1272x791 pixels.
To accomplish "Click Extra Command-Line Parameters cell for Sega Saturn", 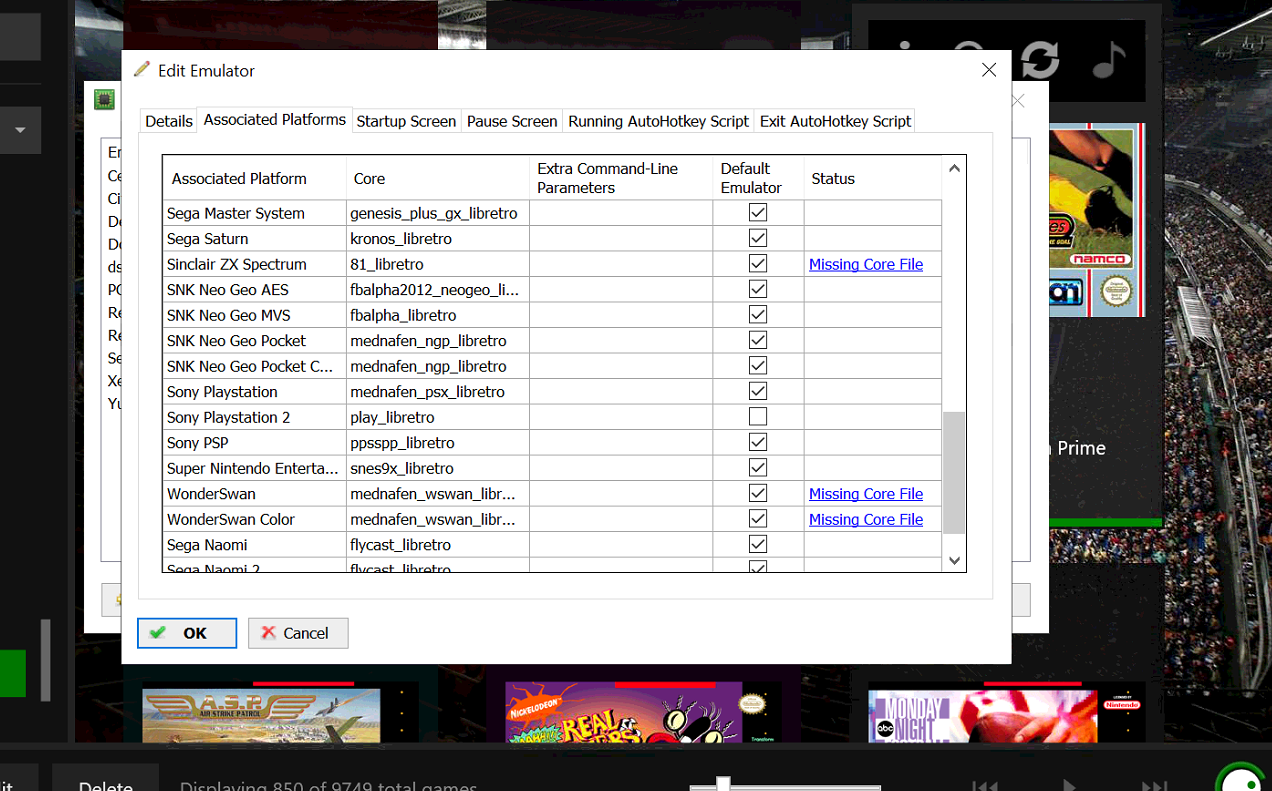I will [621, 238].
